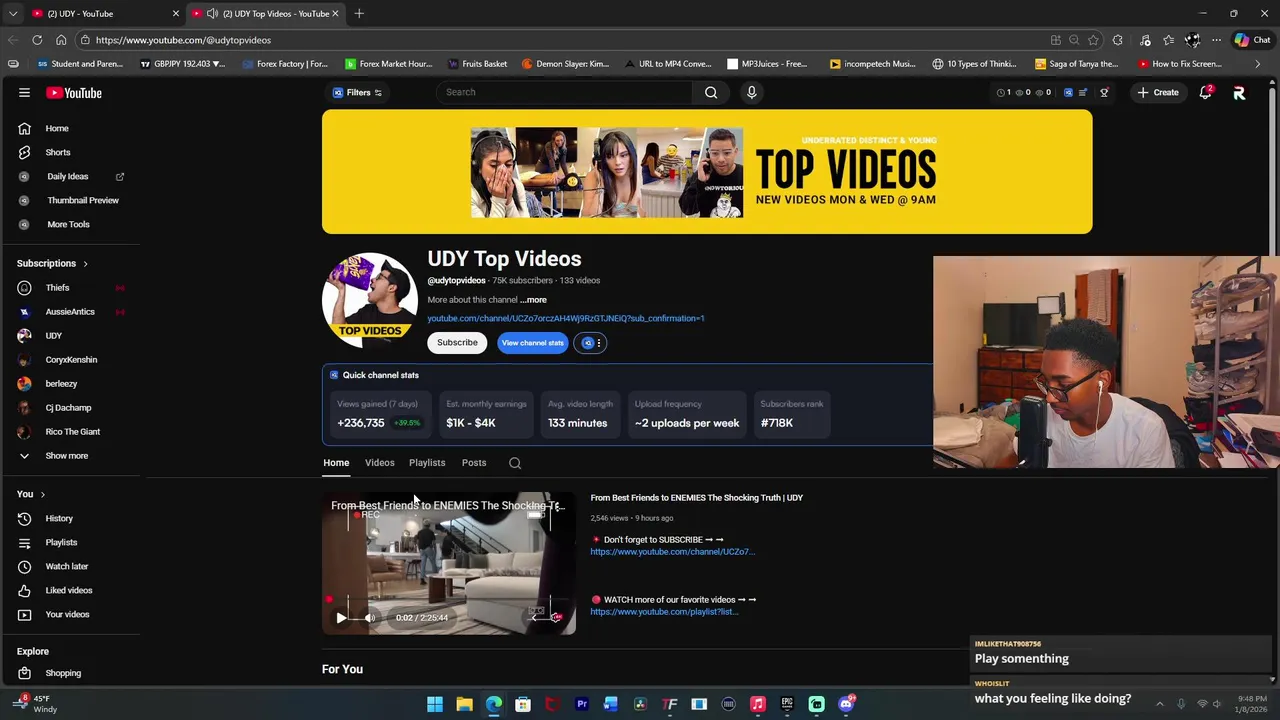Click the featured video progress bar
Screen dimensions: 1280x720
coord(449,601)
